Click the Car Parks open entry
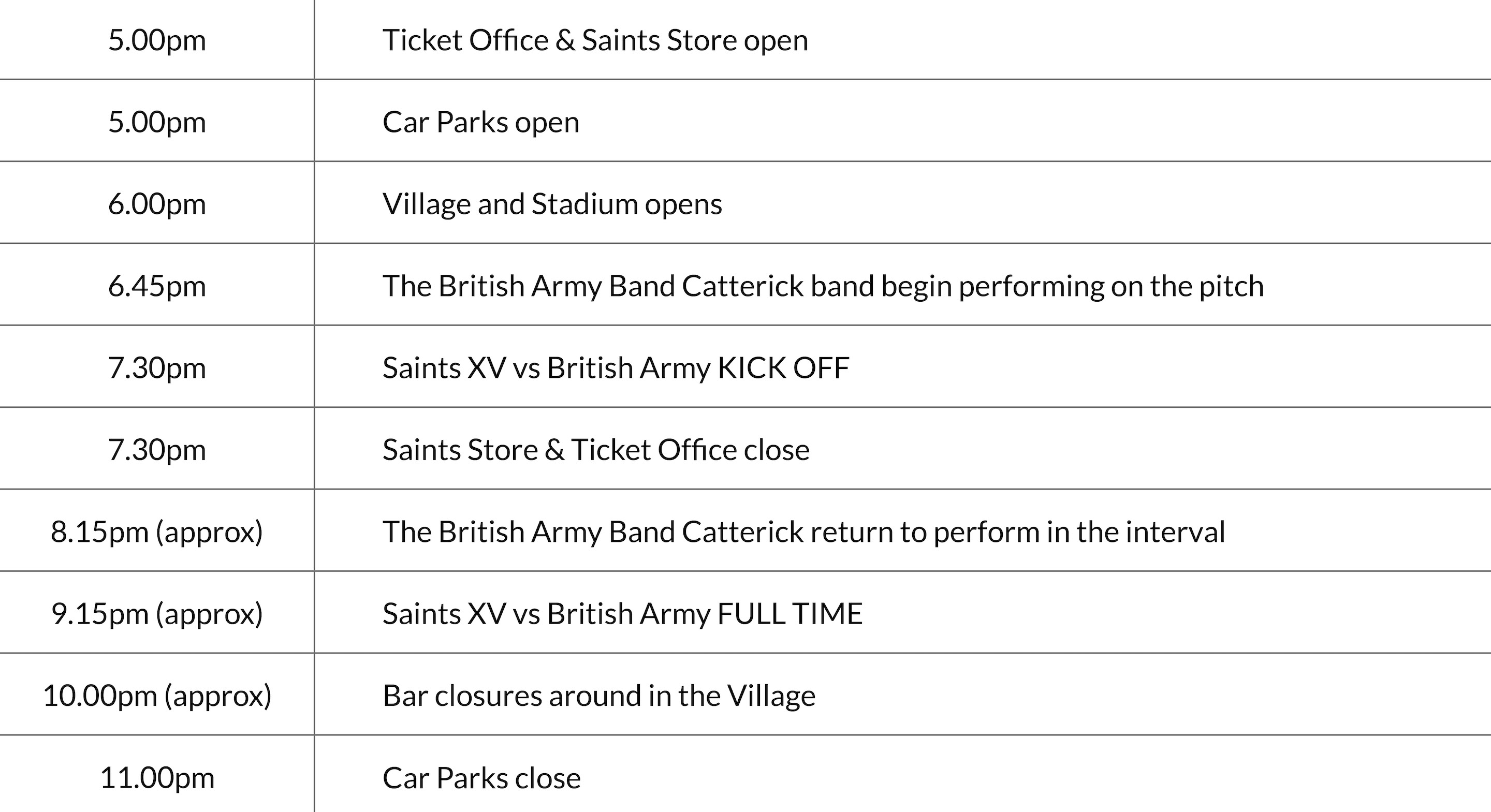The height and width of the screenshot is (812, 1491). coord(481,122)
